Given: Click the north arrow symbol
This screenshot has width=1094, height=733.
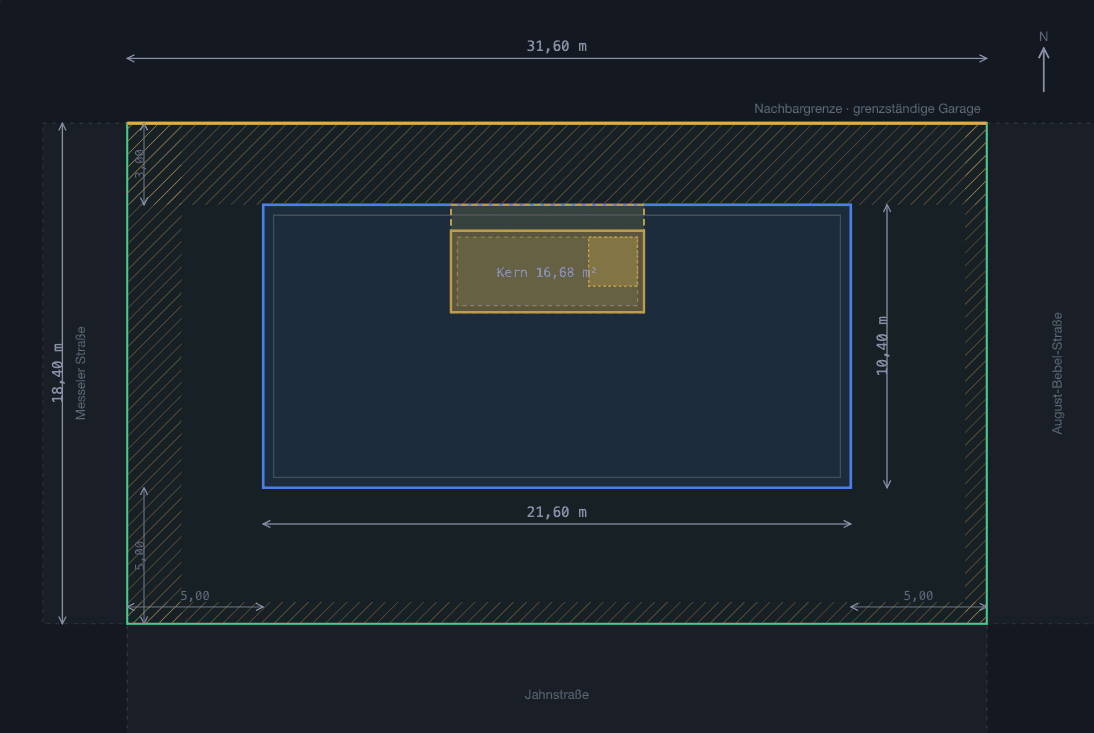Looking at the screenshot, I should (x=1043, y=62).
